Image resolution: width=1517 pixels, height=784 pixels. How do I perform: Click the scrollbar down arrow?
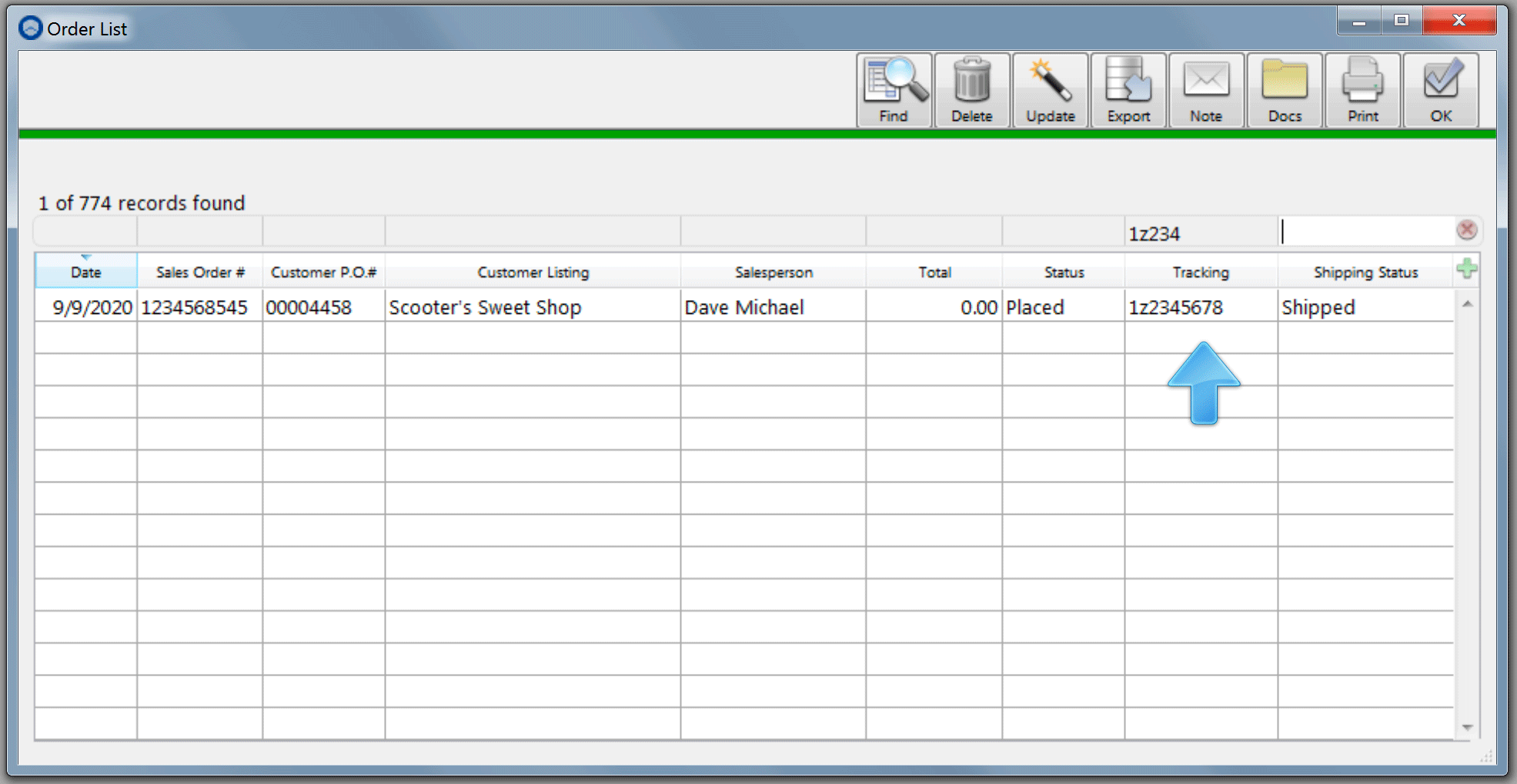[x=1468, y=727]
